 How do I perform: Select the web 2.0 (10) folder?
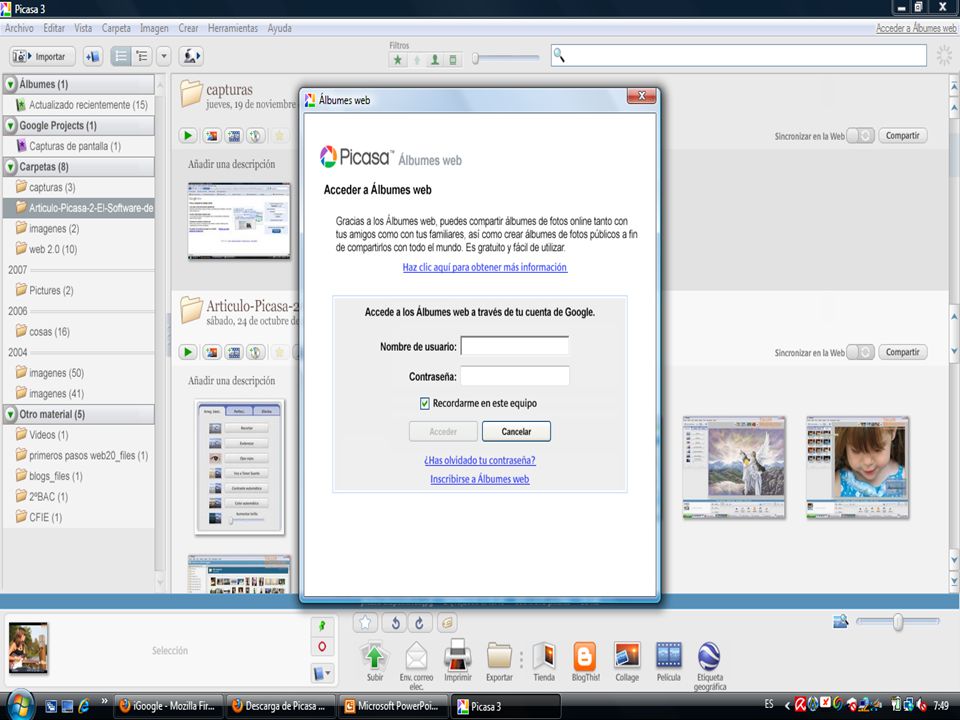click(47, 249)
